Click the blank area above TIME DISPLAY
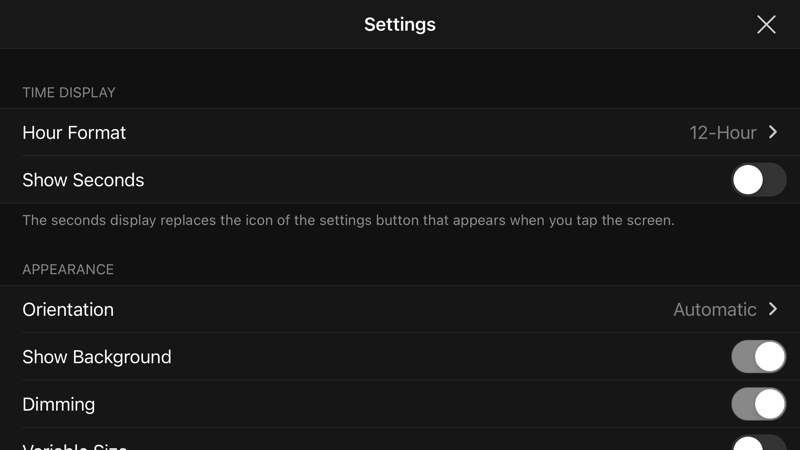Image resolution: width=800 pixels, height=450 pixels. (x=400, y=66)
